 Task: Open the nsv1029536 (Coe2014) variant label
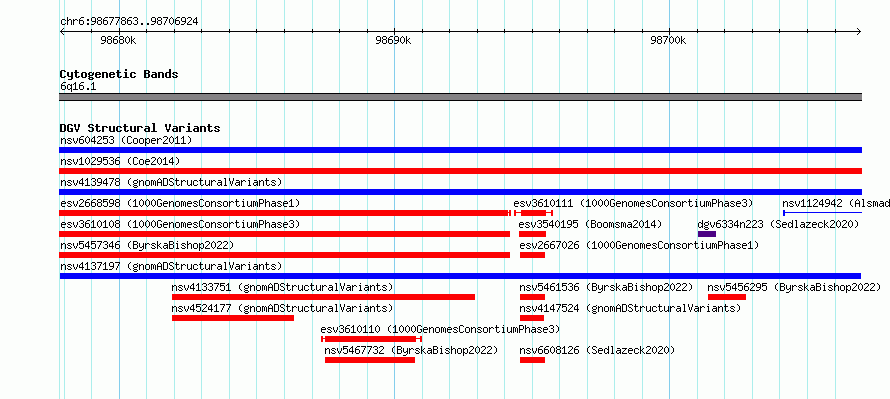click(x=120, y=161)
